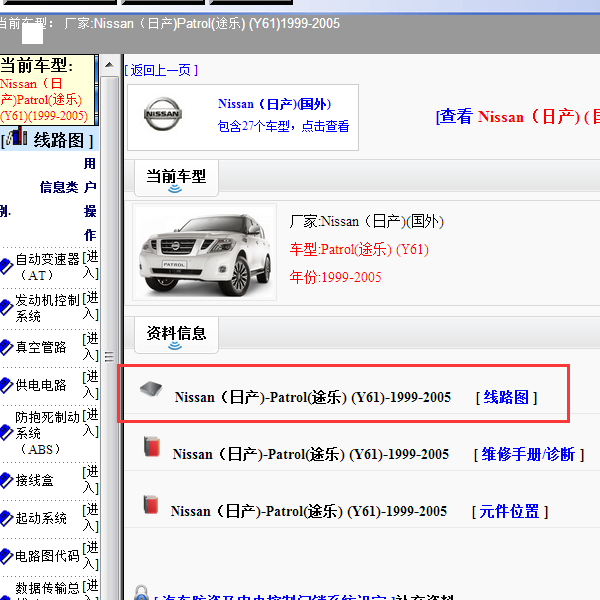Click the top bar 厂家:Nissan Patrol title text
This screenshot has width=600, height=600.
tap(202, 24)
